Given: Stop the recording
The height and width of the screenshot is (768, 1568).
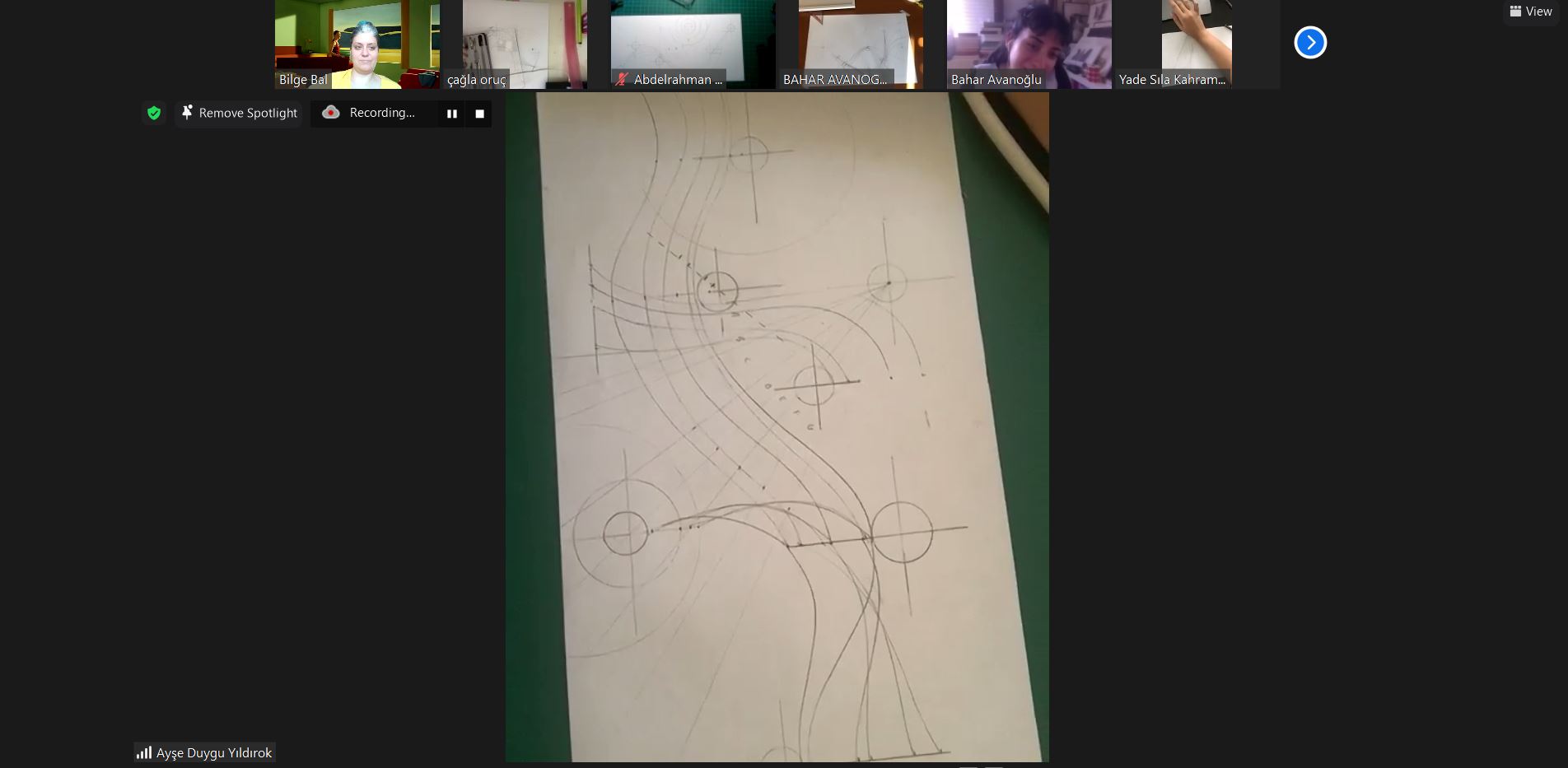Looking at the screenshot, I should click(479, 114).
